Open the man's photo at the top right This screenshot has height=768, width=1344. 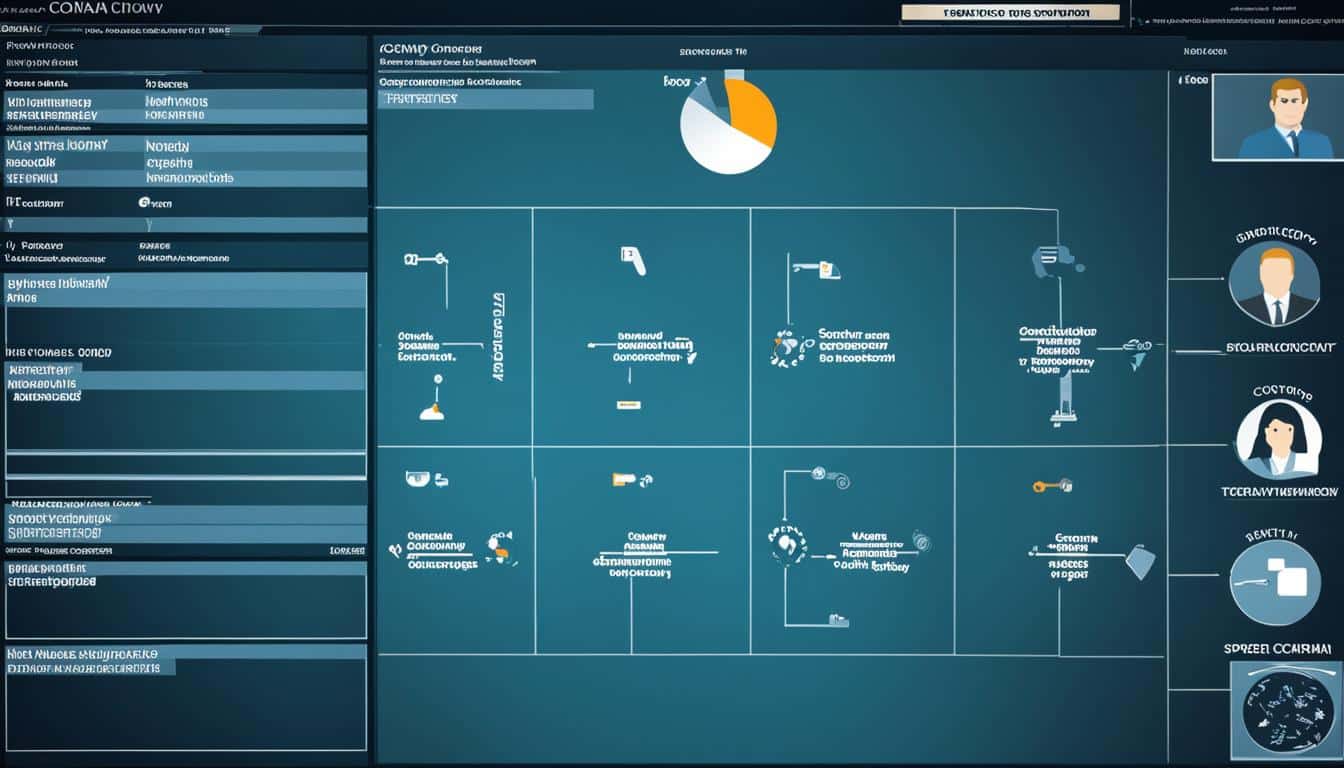click(1272, 117)
